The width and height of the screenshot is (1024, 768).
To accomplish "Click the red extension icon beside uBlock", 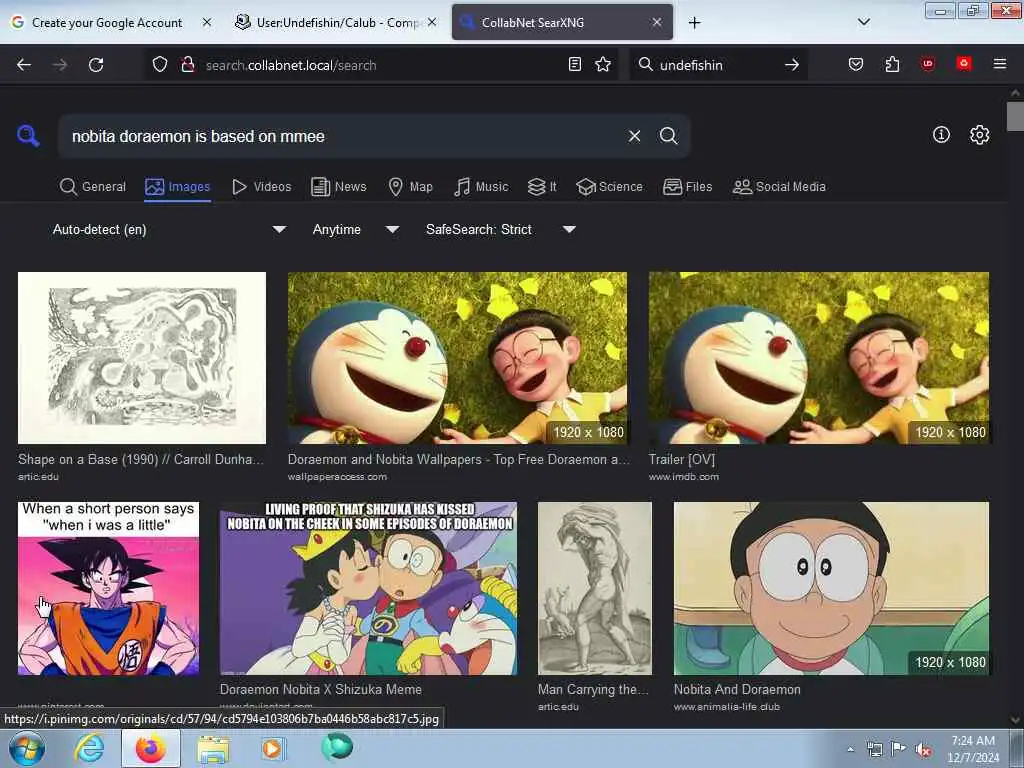I will tap(963, 63).
